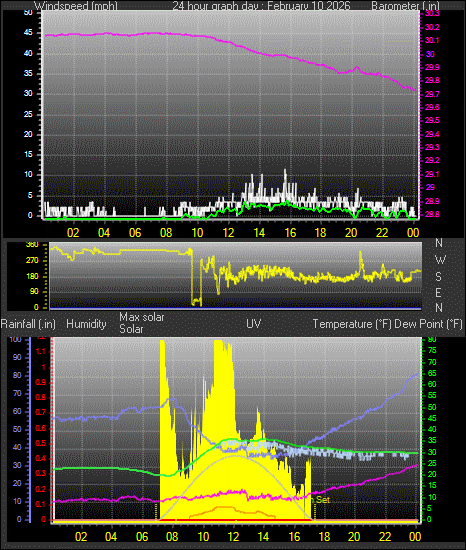Screen dimensions: 466x550
Task: Click the "Solar" legend label
Action: point(131,329)
